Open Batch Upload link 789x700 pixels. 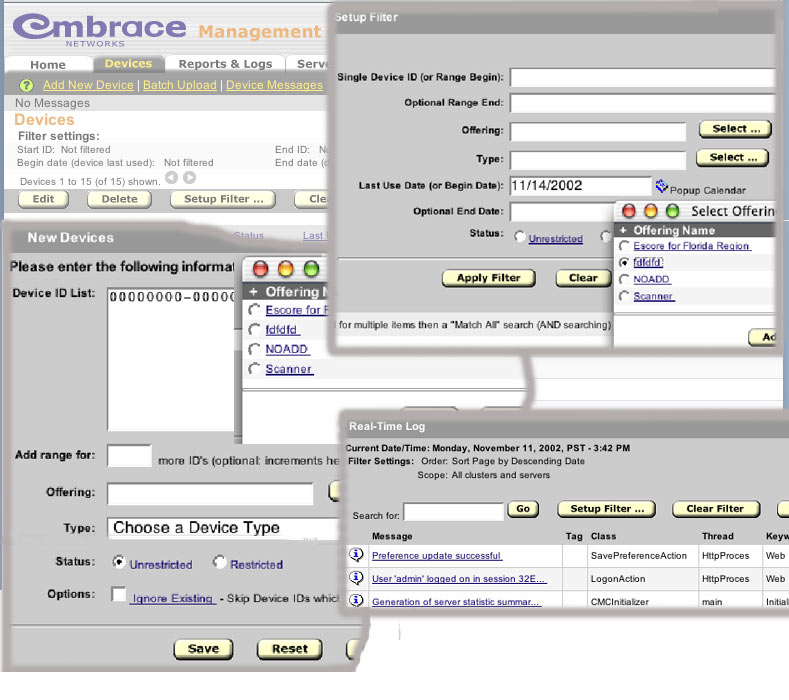(180, 85)
